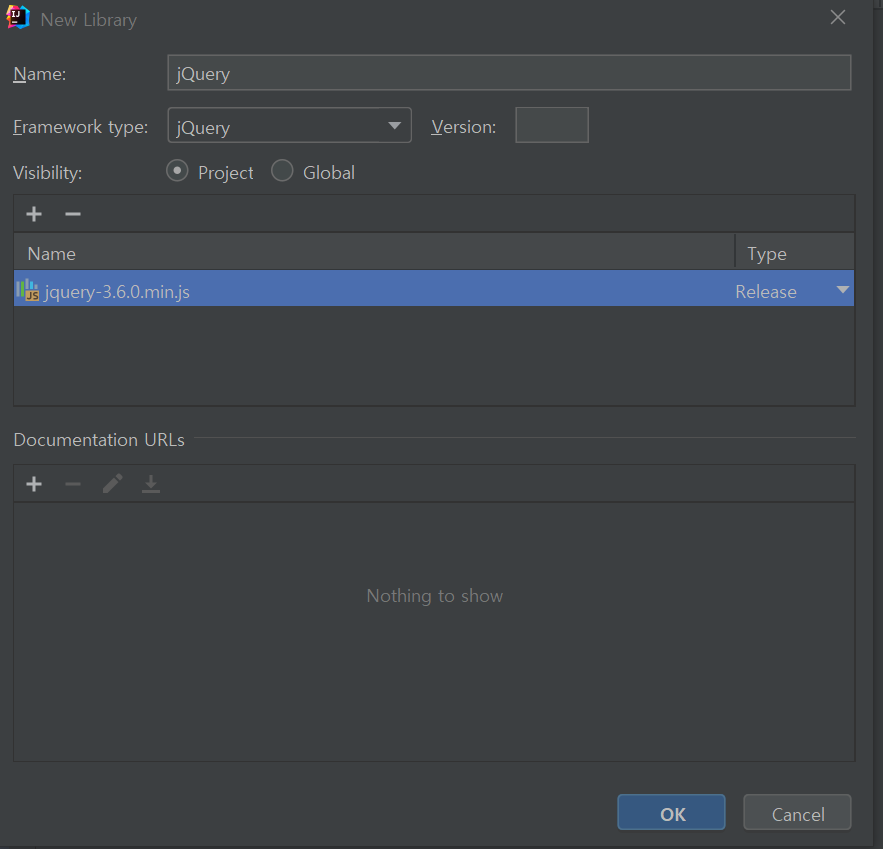
Task: Confirm with the OK button
Action: tap(671, 812)
